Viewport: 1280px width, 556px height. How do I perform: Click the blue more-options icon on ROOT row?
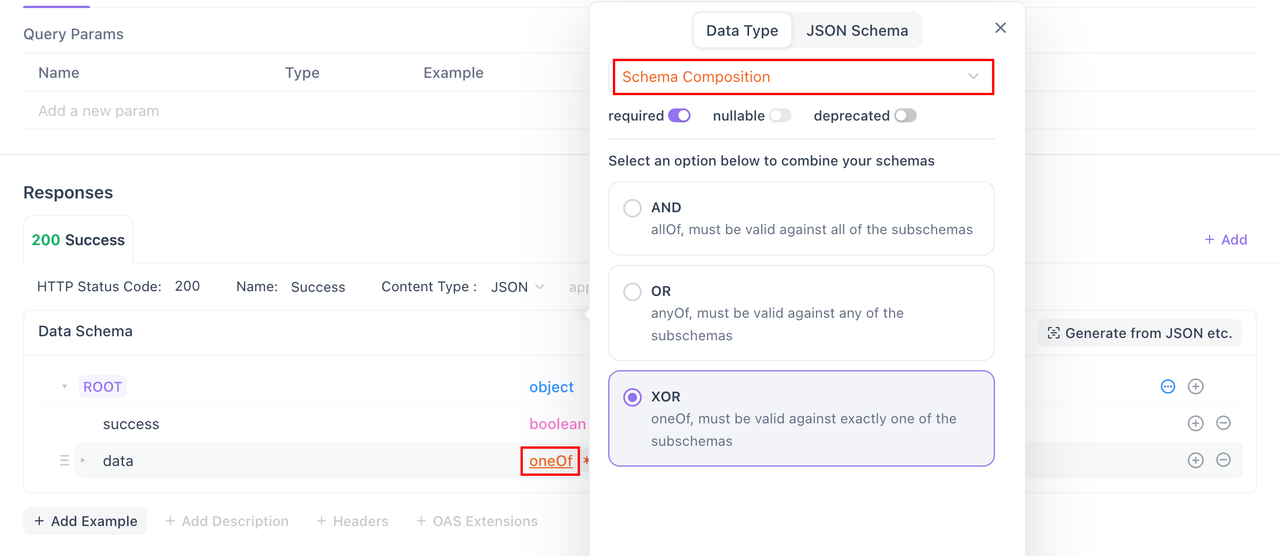pyautogui.click(x=1167, y=386)
